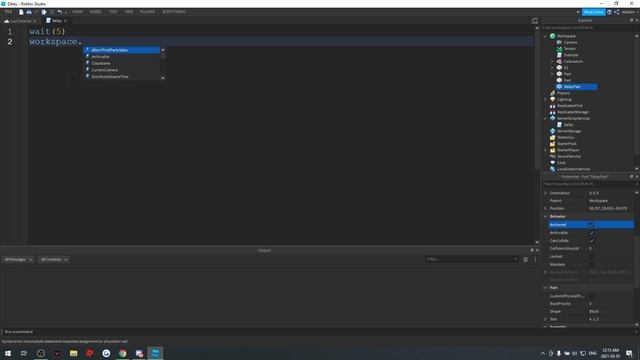Collapse the ServerScriptService tree node
640x360 pixels.
[x=546, y=118]
